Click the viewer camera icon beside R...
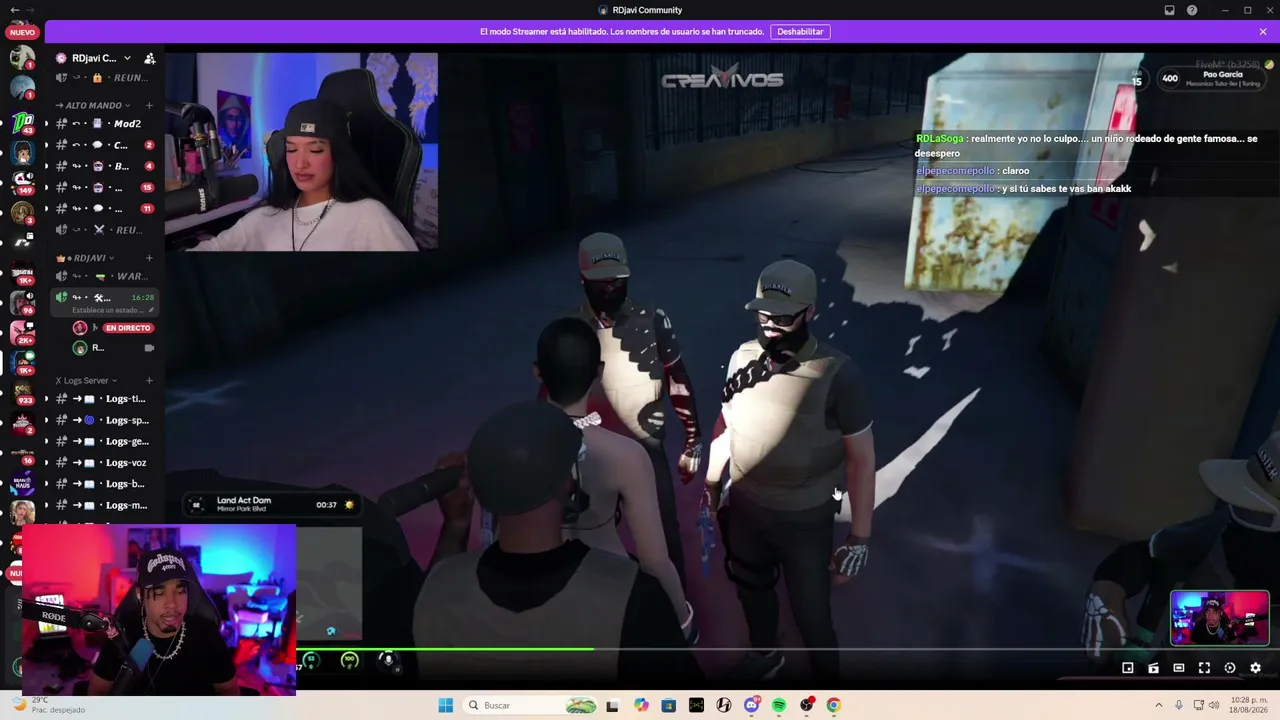This screenshot has width=1280, height=720. point(149,348)
